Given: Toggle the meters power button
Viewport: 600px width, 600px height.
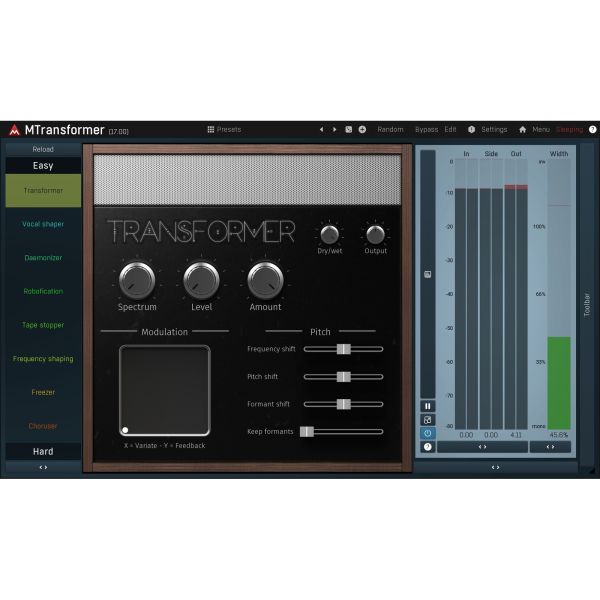Looking at the screenshot, I should point(428,433).
